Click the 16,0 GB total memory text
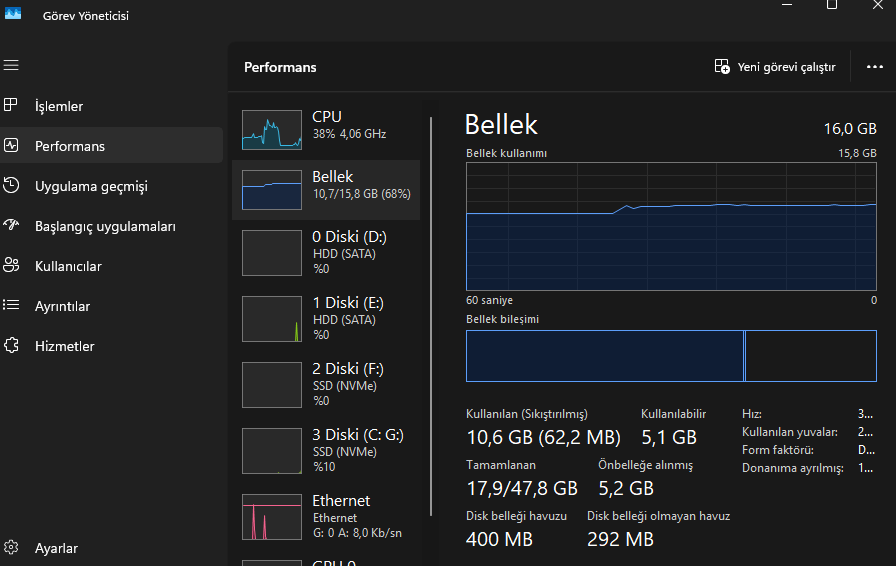The width and height of the screenshot is (896, 566). (850, 129)
